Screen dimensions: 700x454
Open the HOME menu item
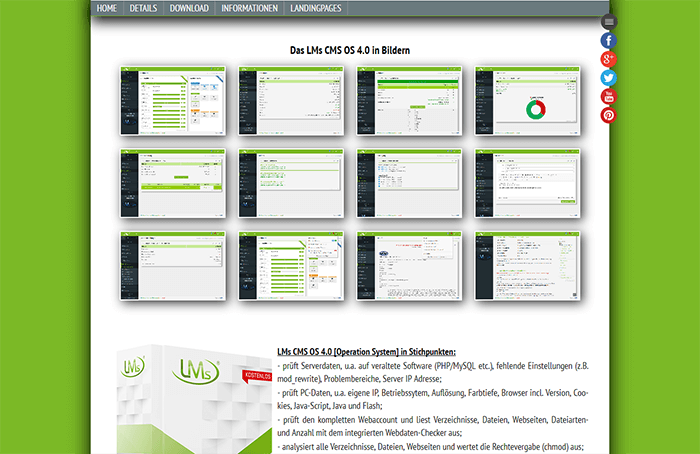(107, 8)
